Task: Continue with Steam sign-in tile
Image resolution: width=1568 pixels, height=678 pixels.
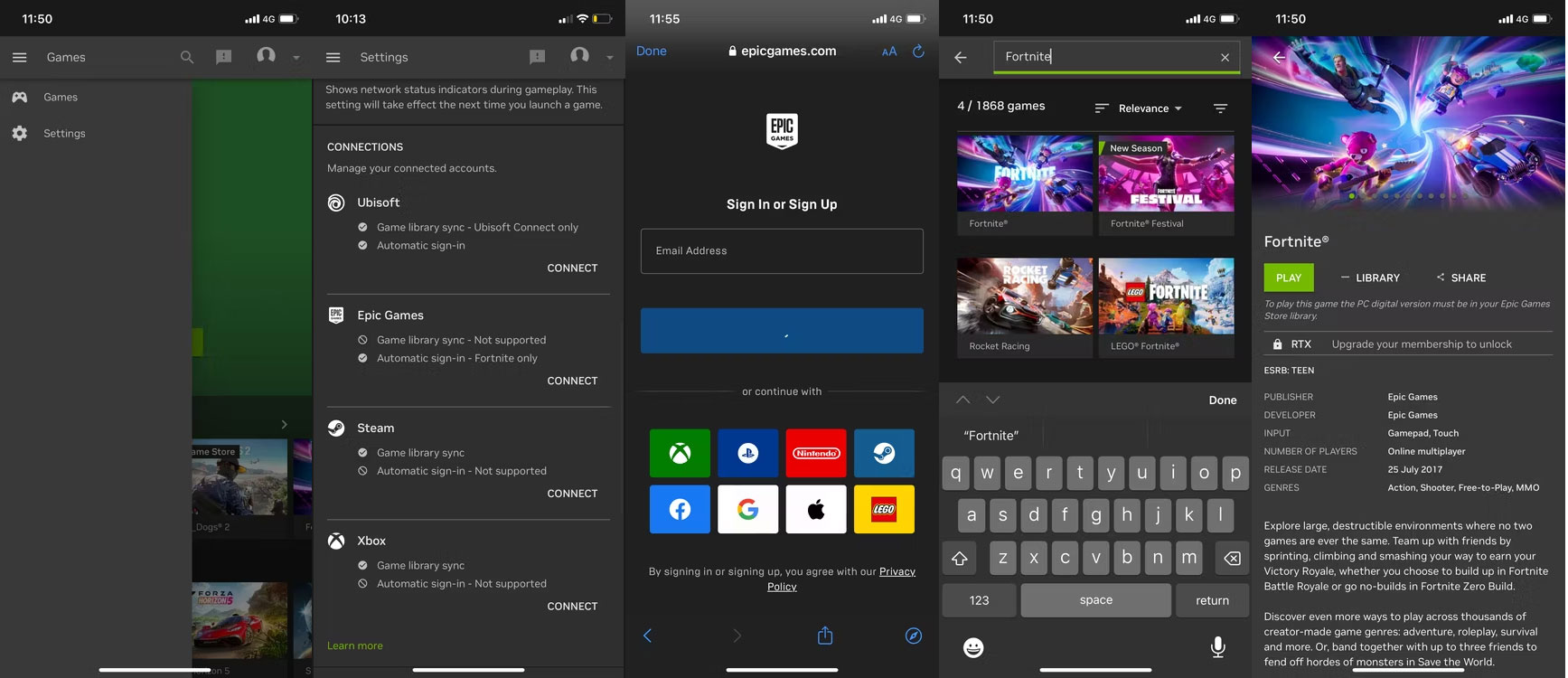Action: point(884,453)
